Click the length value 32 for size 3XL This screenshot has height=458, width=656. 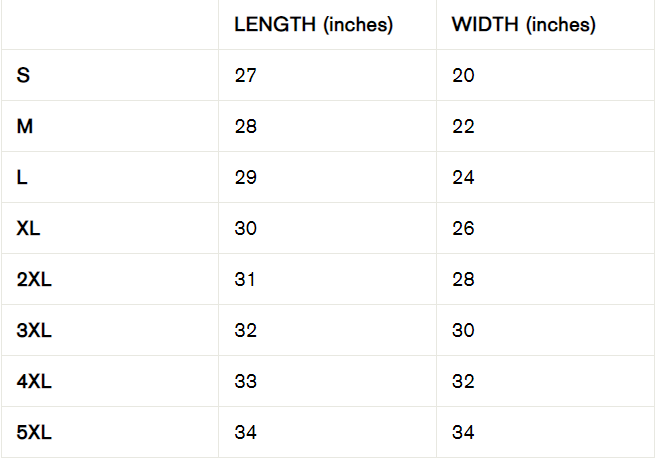click(x=245, y=331)
